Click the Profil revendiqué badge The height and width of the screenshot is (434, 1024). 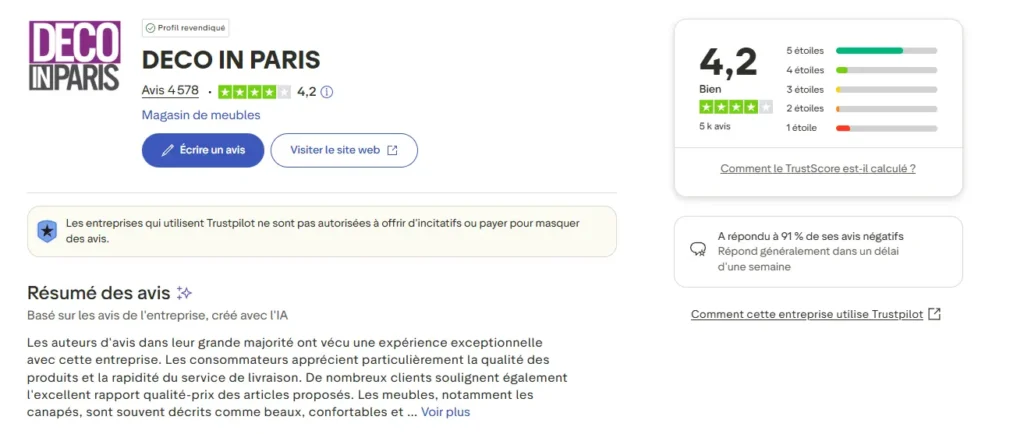tap(185, 28)
